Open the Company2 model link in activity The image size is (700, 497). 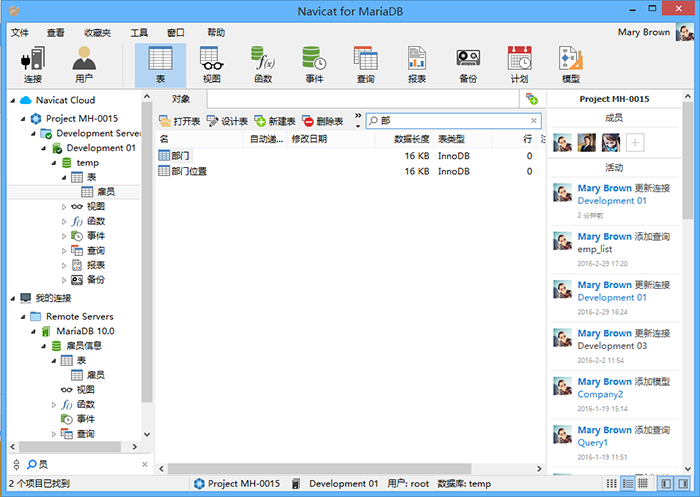click(600, 394)
